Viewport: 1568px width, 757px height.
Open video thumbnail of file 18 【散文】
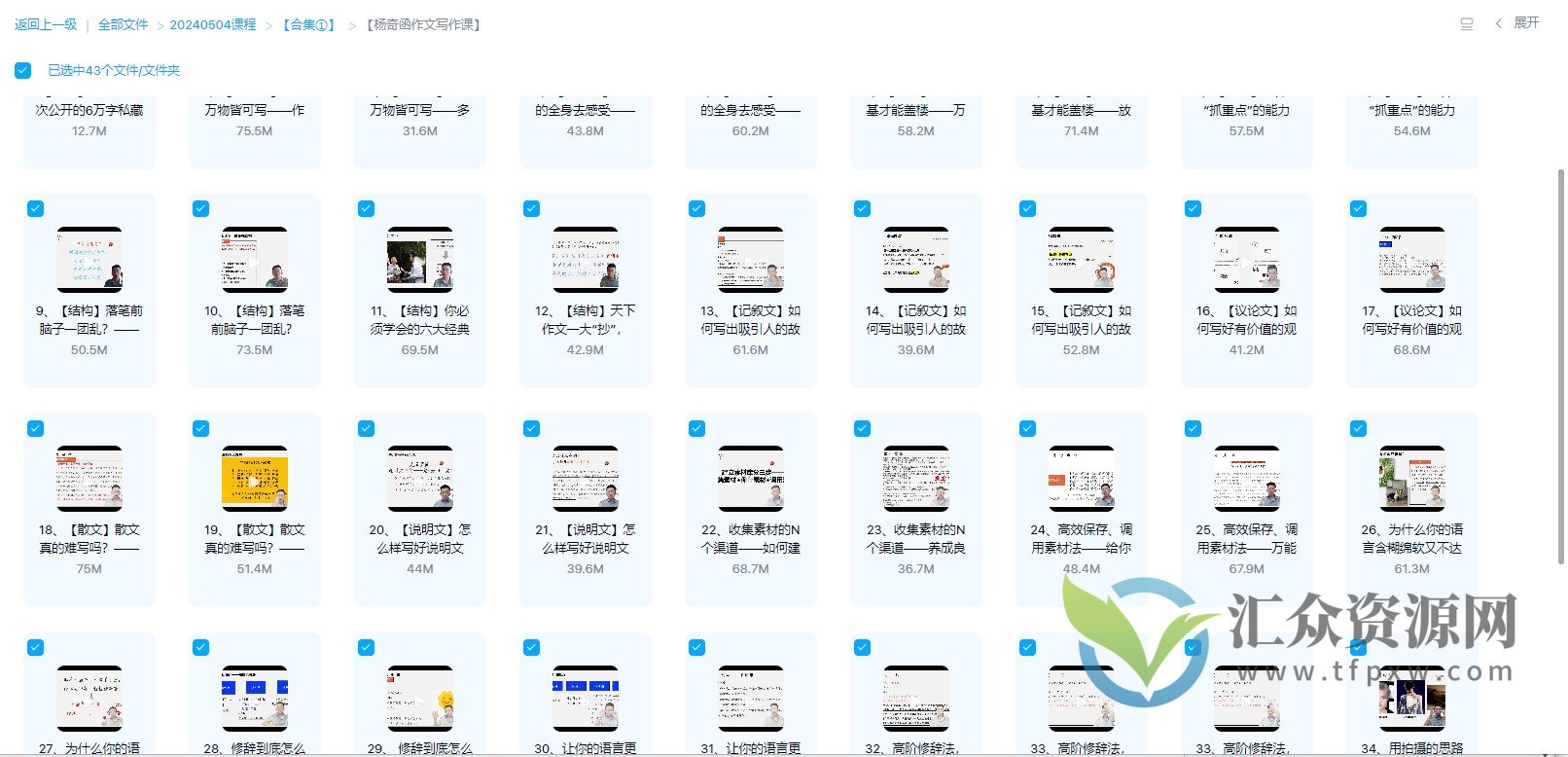coord(89,479)
